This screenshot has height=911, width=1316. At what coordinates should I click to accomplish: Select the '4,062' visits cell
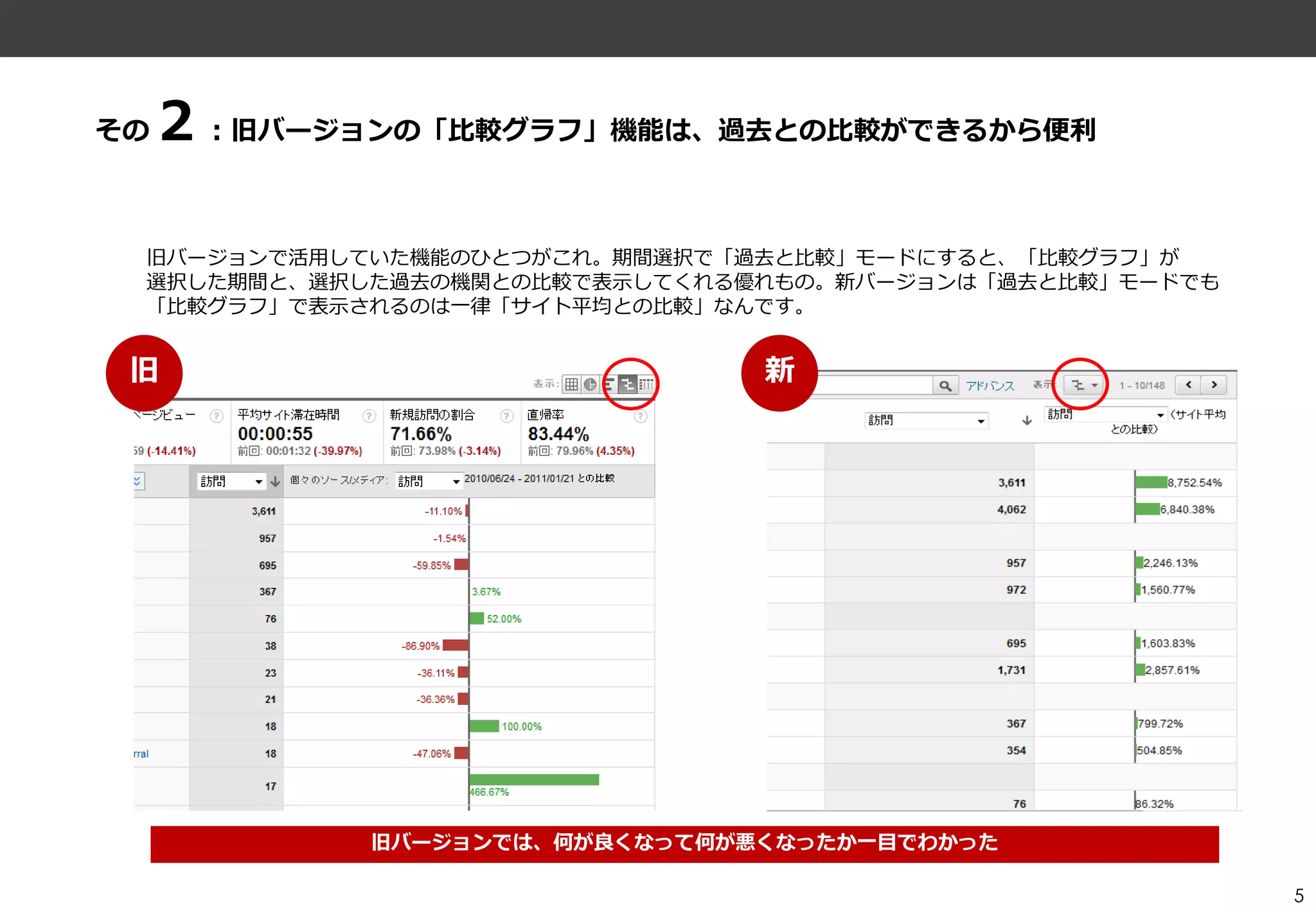[1011, 509]
